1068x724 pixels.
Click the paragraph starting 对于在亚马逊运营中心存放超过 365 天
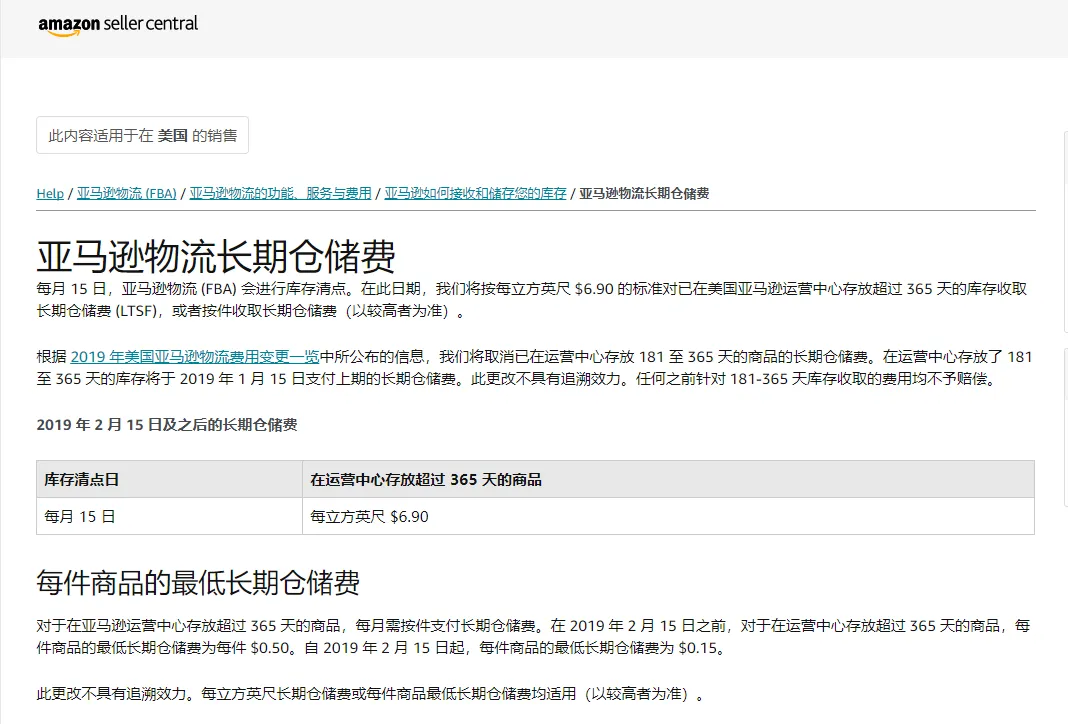pyautogui.click(x=533, y=636)
